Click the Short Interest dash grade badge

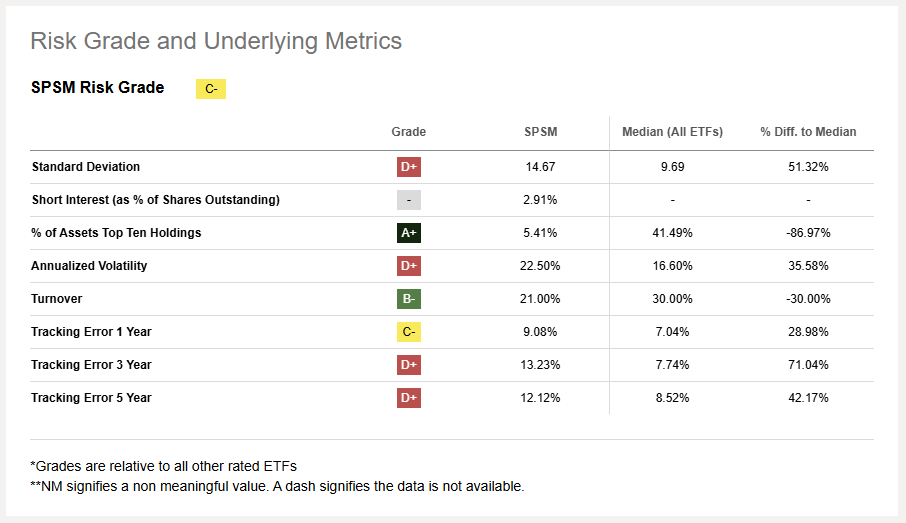(x=408, y=200)
